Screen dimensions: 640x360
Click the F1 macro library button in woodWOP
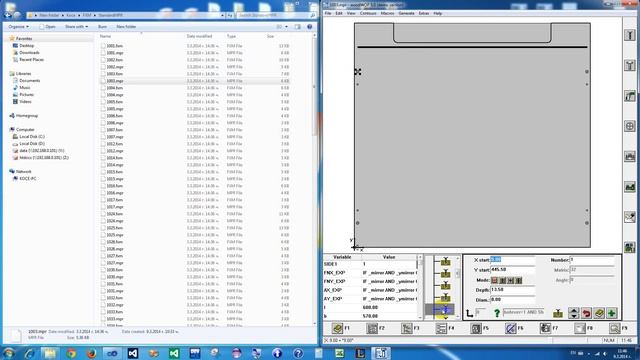tap(338, 328)
